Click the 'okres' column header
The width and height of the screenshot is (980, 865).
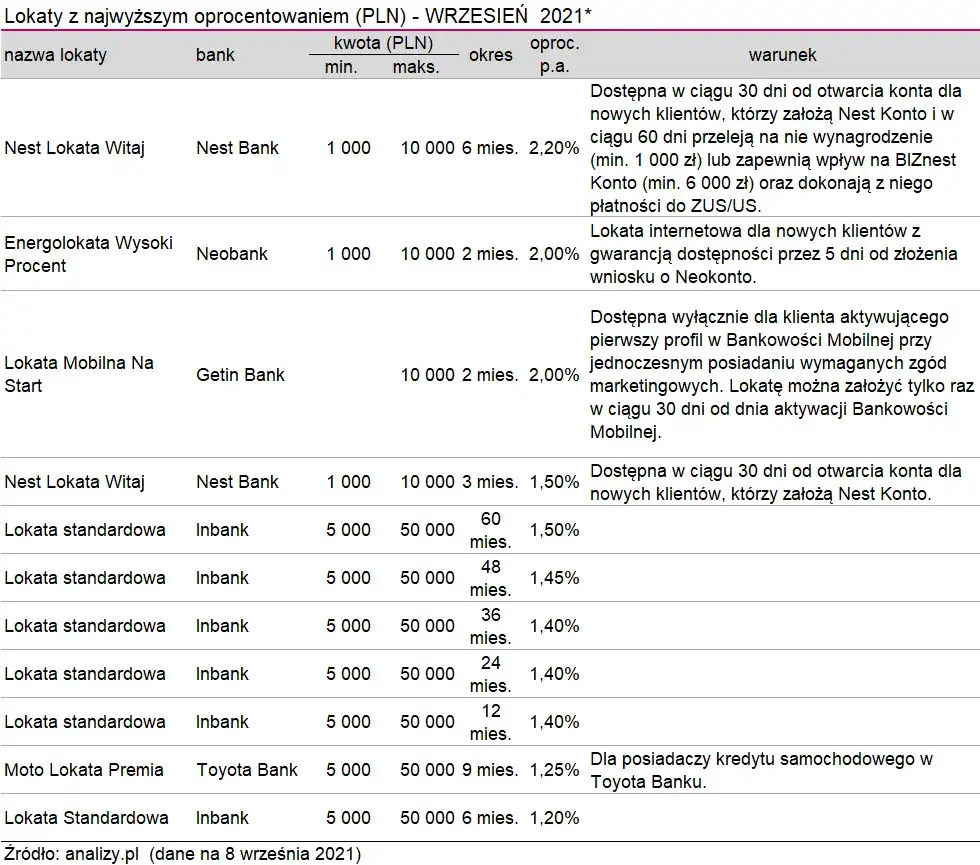[491, 55]
